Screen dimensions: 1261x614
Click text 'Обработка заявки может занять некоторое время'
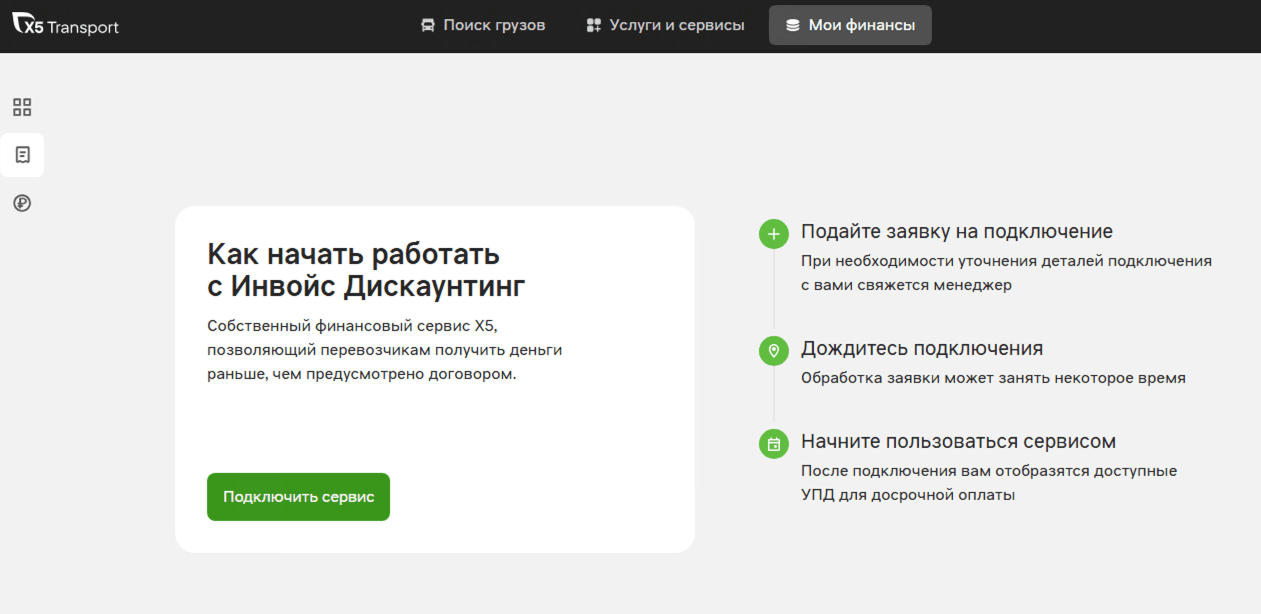(x=993, y=378)
